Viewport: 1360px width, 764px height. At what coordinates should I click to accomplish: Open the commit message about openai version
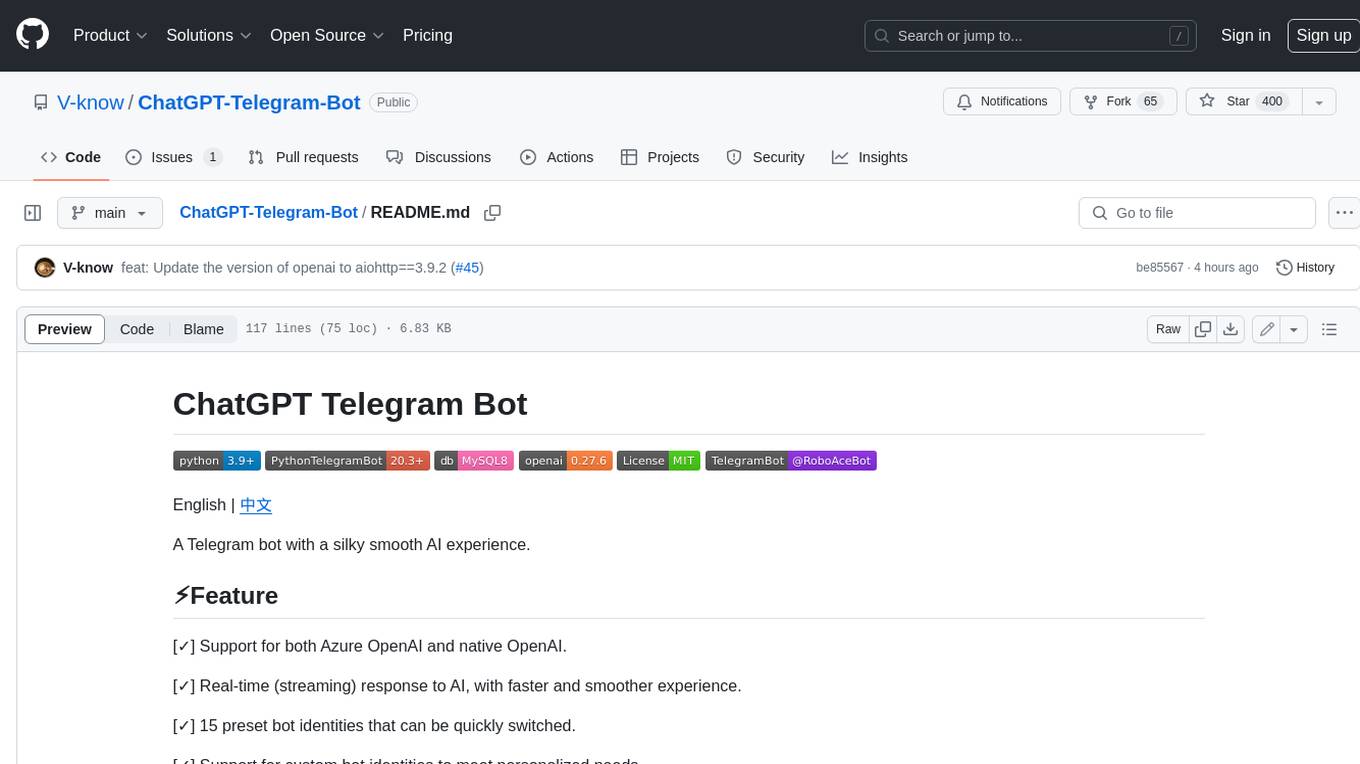[285, 268]
